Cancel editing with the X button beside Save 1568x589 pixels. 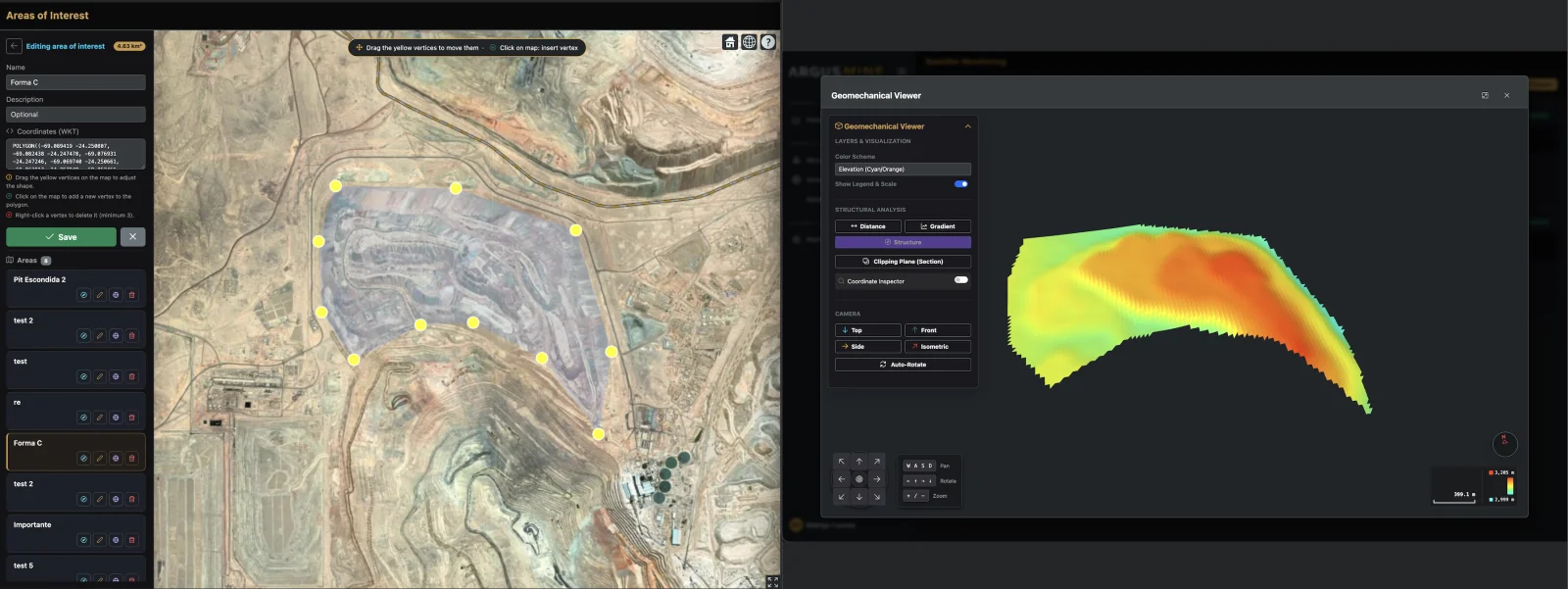pos(132,237)
